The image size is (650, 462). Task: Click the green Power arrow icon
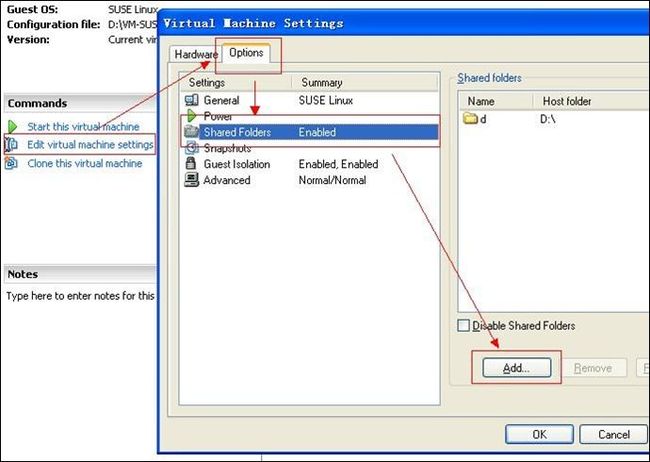[x=192, y=116]
